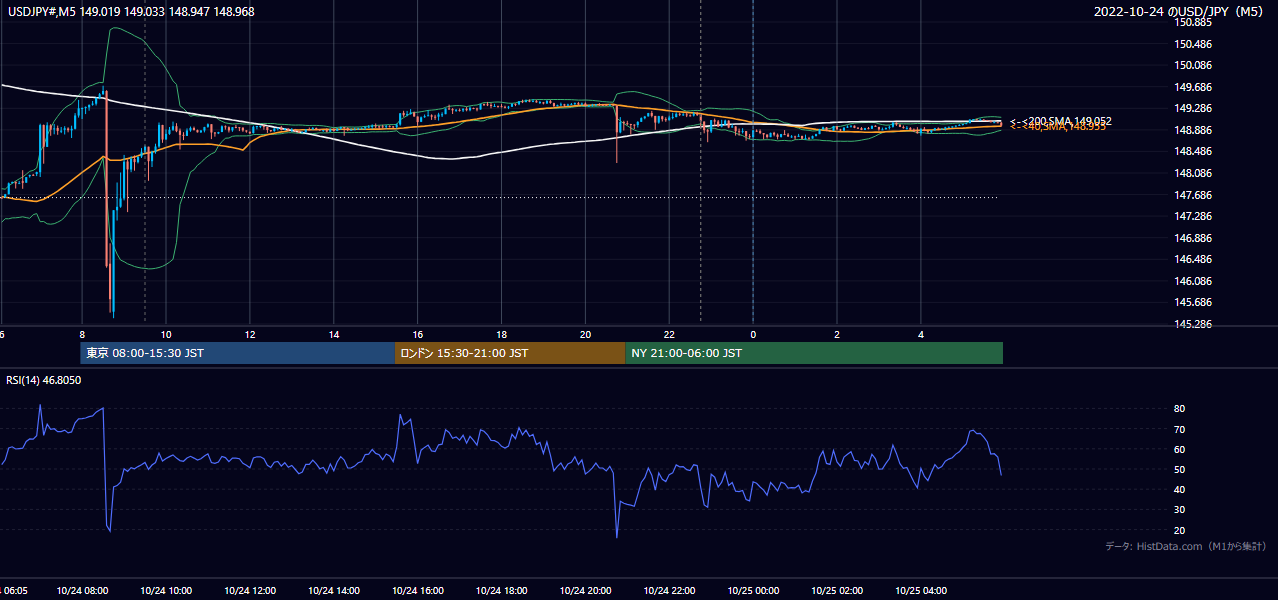
Task: Click RSI axis level 80
Action: 1180,409
